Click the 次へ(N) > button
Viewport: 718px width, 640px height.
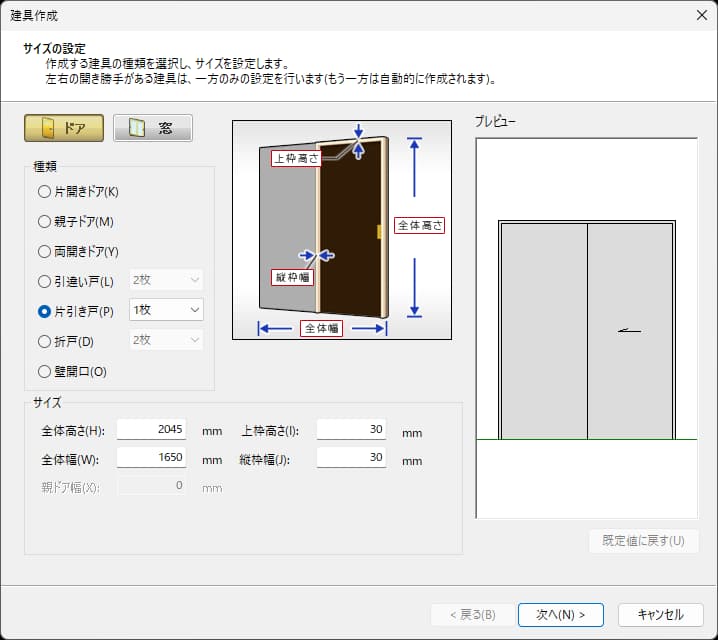tap(560, 614)
